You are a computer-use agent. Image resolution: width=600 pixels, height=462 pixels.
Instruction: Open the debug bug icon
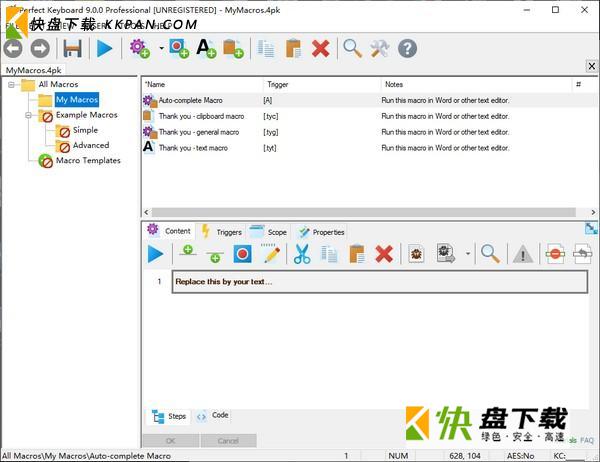click(416, 254)
